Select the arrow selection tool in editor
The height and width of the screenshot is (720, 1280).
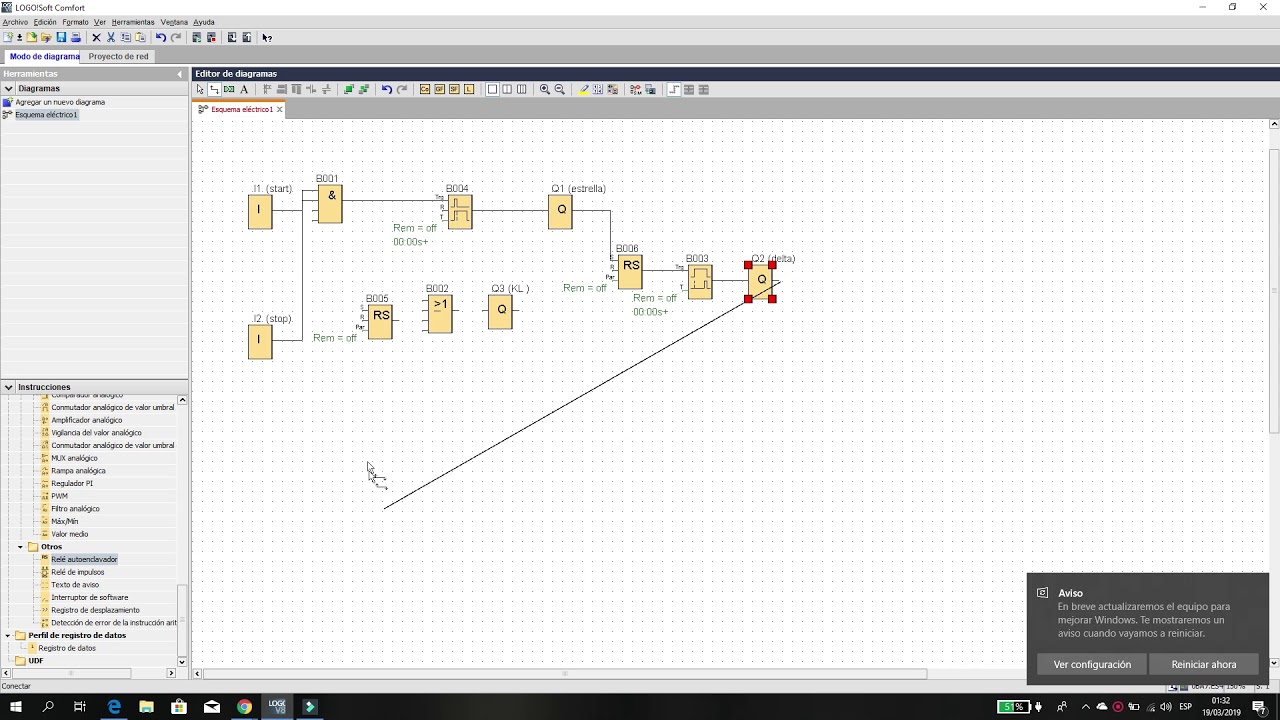pos(200,89)
